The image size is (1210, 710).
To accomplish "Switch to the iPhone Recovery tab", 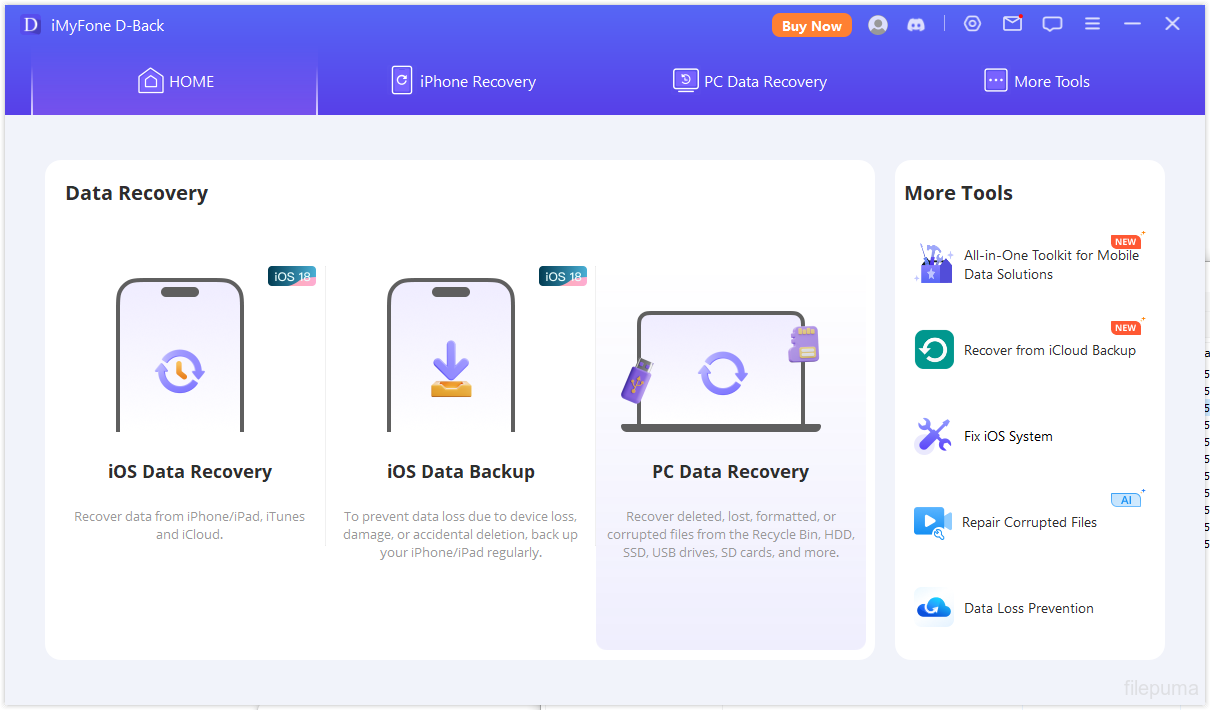I will coord(463,82).
